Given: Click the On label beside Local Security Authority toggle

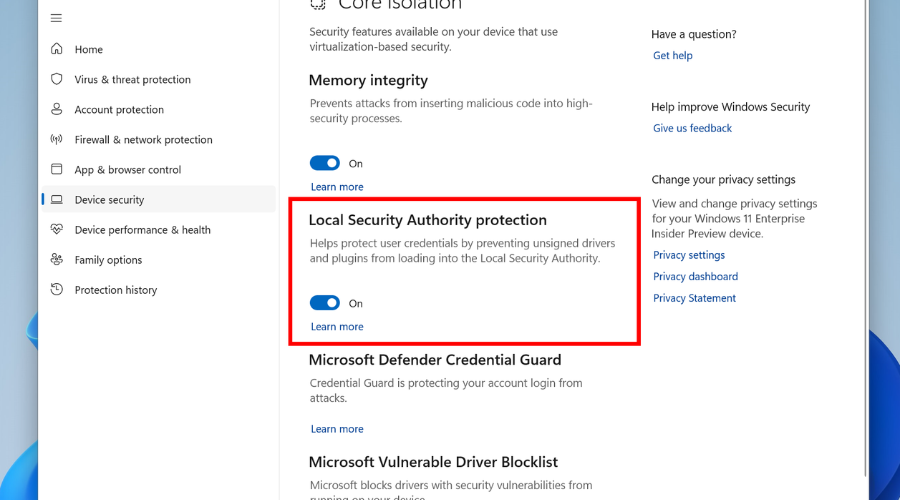Looking at the screenshot, I should point(356,304).
